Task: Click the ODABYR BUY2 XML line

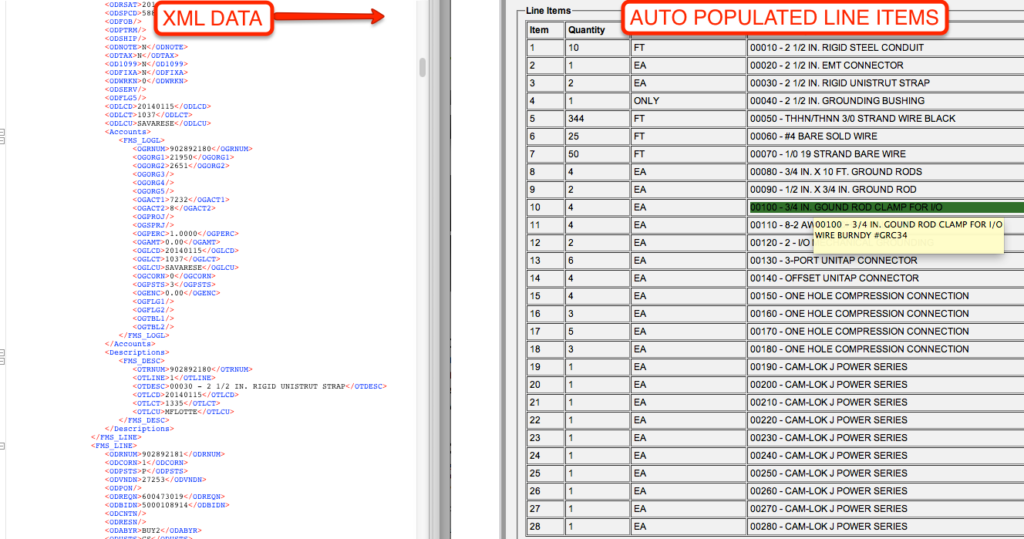Action: tap(153, 531)
